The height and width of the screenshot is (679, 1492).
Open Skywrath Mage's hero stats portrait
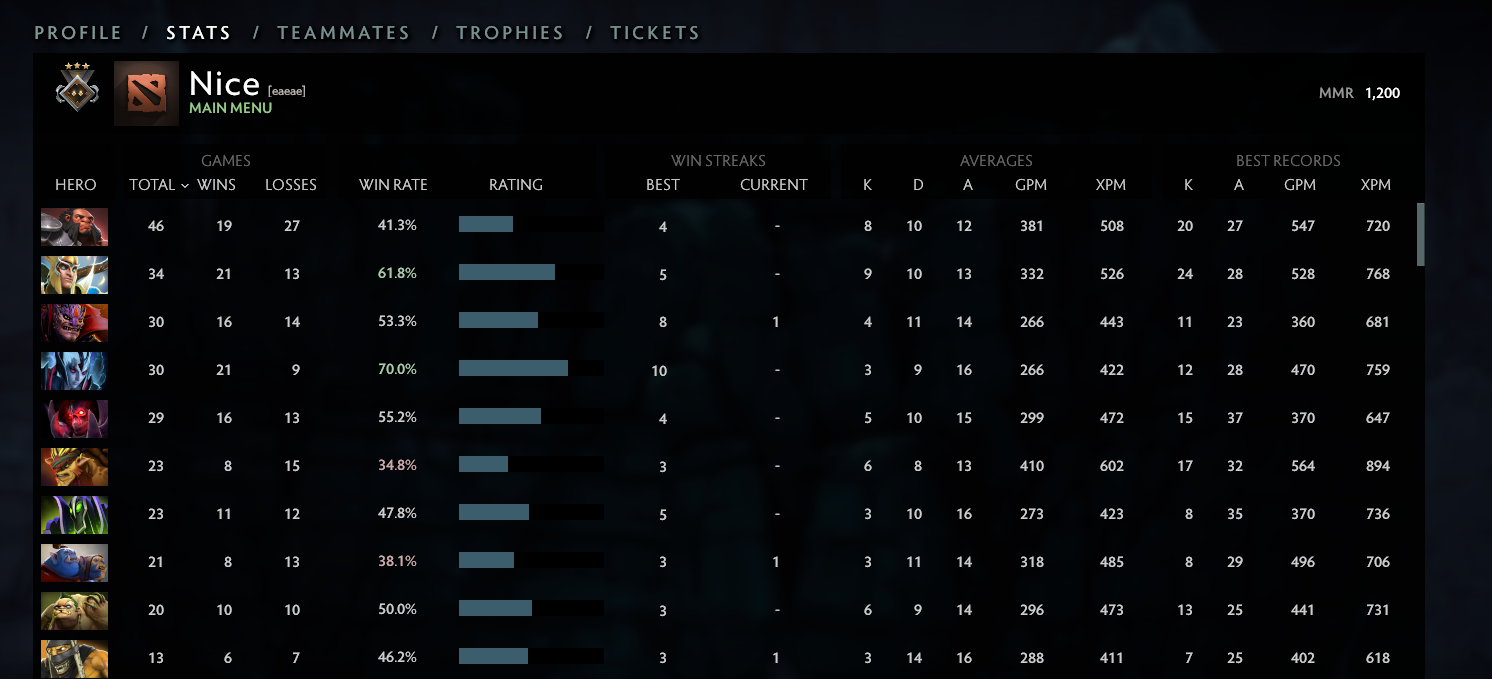(x=75, y=274)
